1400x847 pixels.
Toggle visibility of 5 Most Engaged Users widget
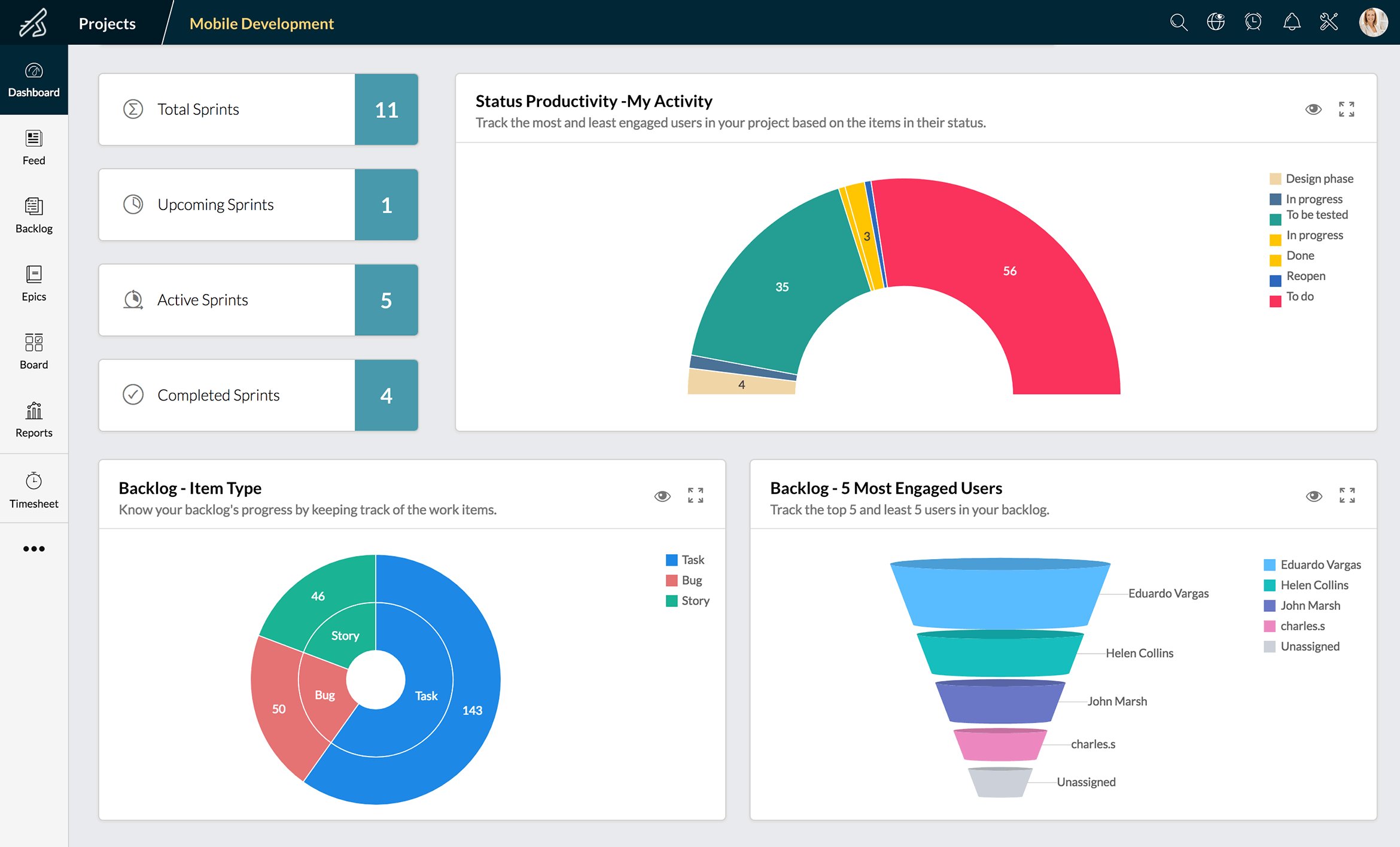(1313, 495)
